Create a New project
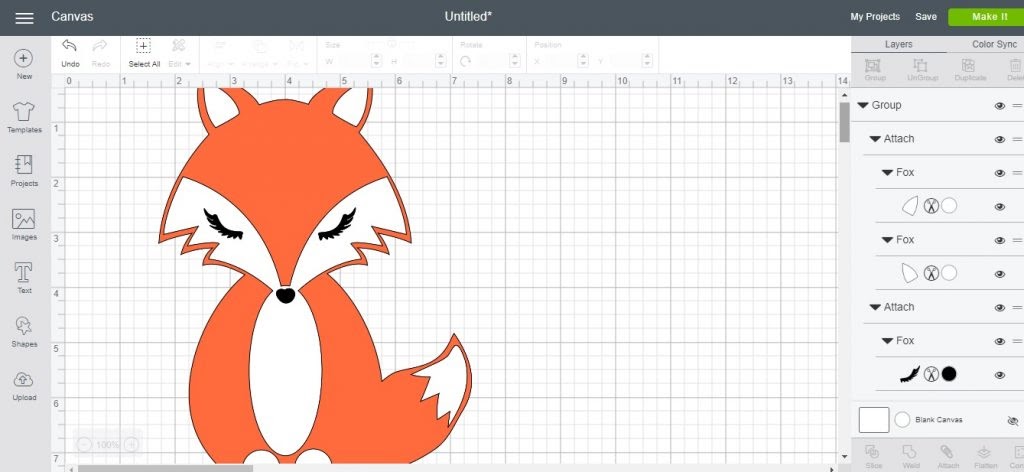 click(x=24, y=65)
